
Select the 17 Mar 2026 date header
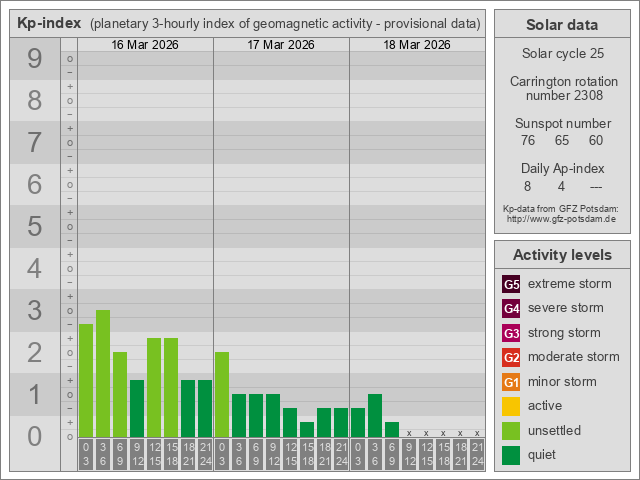point(281,45)
